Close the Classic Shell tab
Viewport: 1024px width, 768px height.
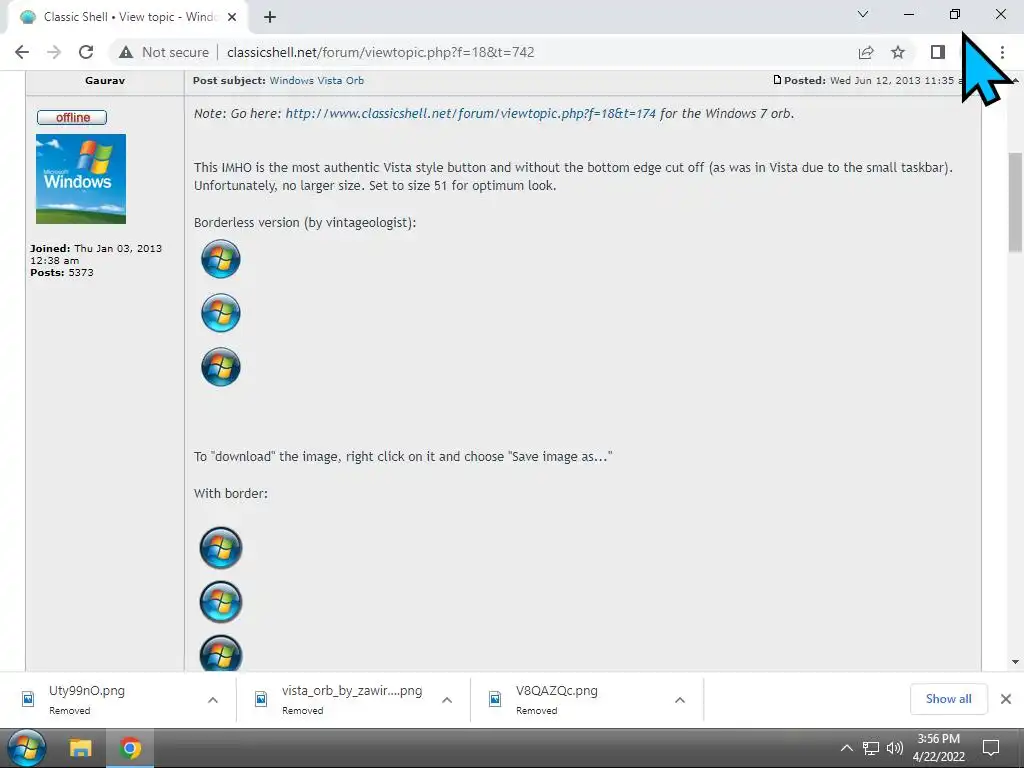pyautogui.click(x=232, y=17)
